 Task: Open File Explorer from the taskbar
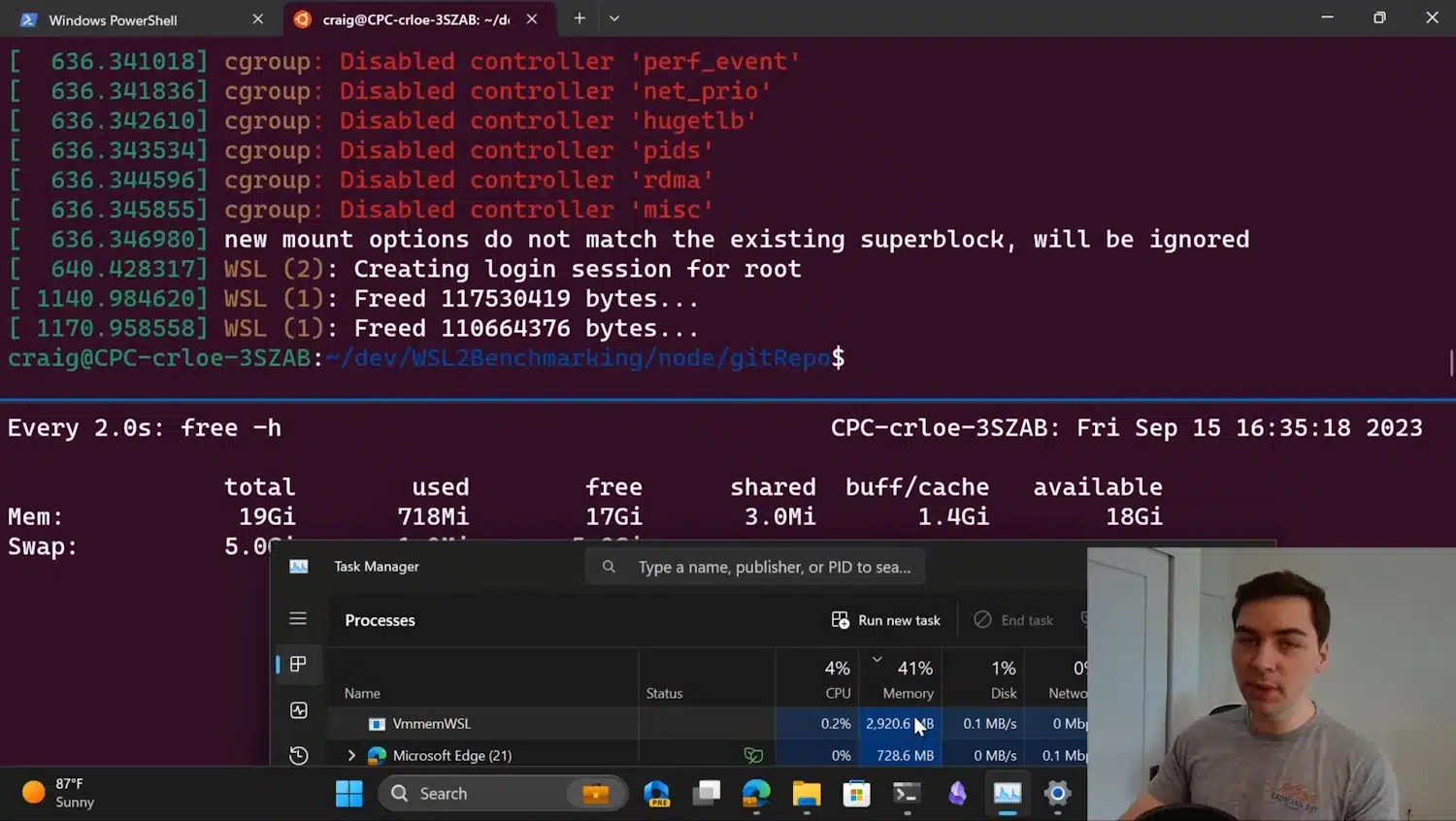point(806,793)
